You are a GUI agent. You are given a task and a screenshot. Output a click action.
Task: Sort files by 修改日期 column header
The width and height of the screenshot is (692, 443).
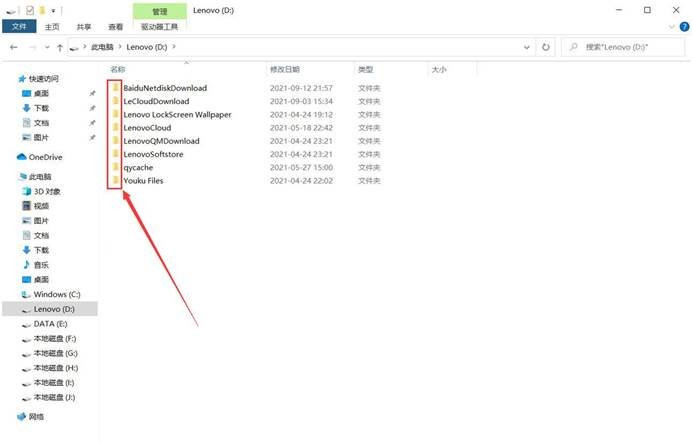pos(285,69)
